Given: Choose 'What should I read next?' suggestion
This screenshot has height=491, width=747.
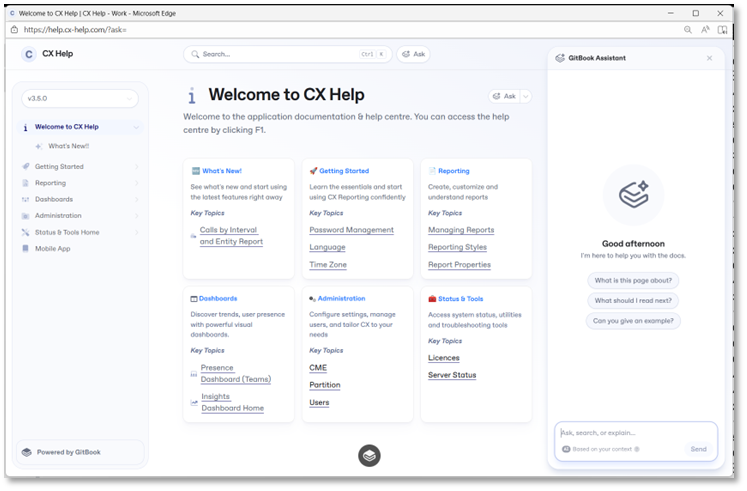Looking at the screenshot, I should [x=633, y=301].
